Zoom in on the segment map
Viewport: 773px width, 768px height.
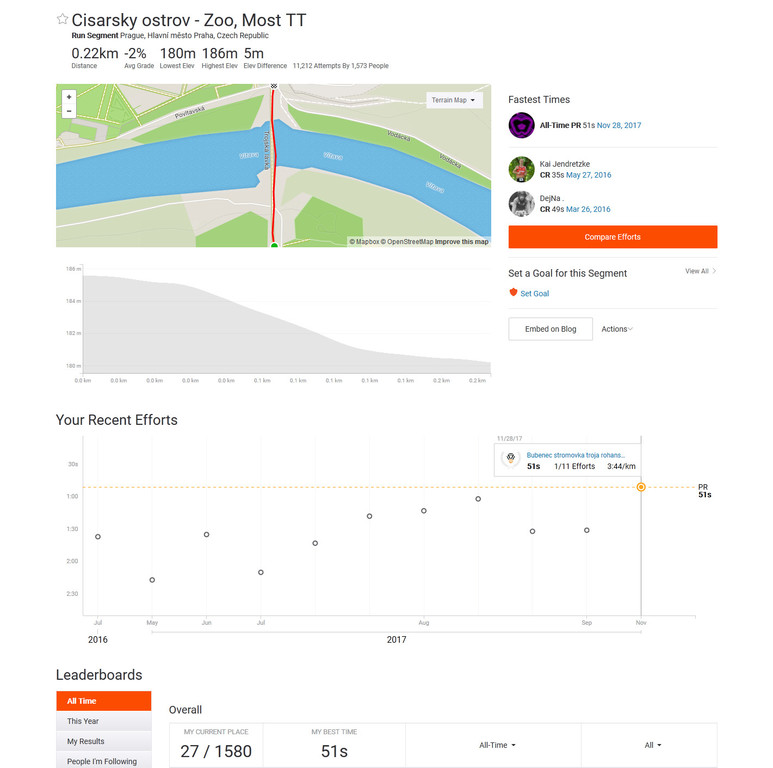pos(69,97)
